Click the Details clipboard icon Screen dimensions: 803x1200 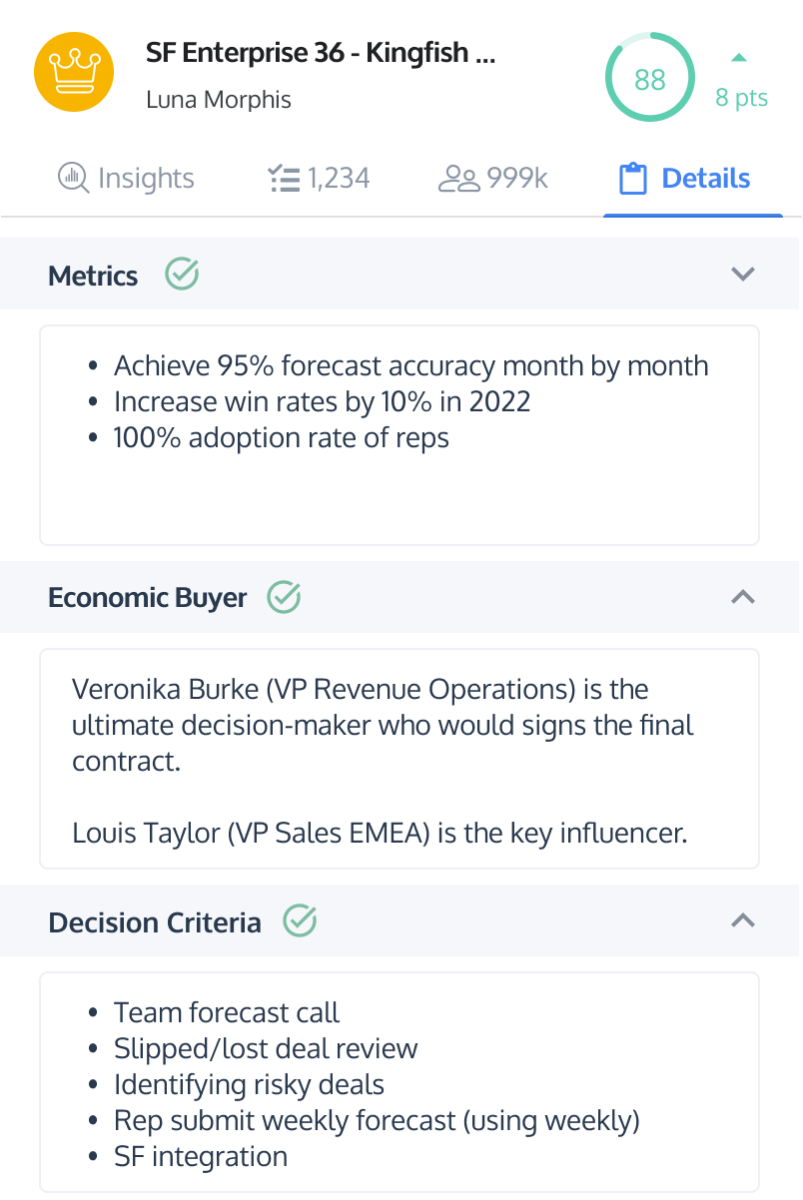point(632,180)
